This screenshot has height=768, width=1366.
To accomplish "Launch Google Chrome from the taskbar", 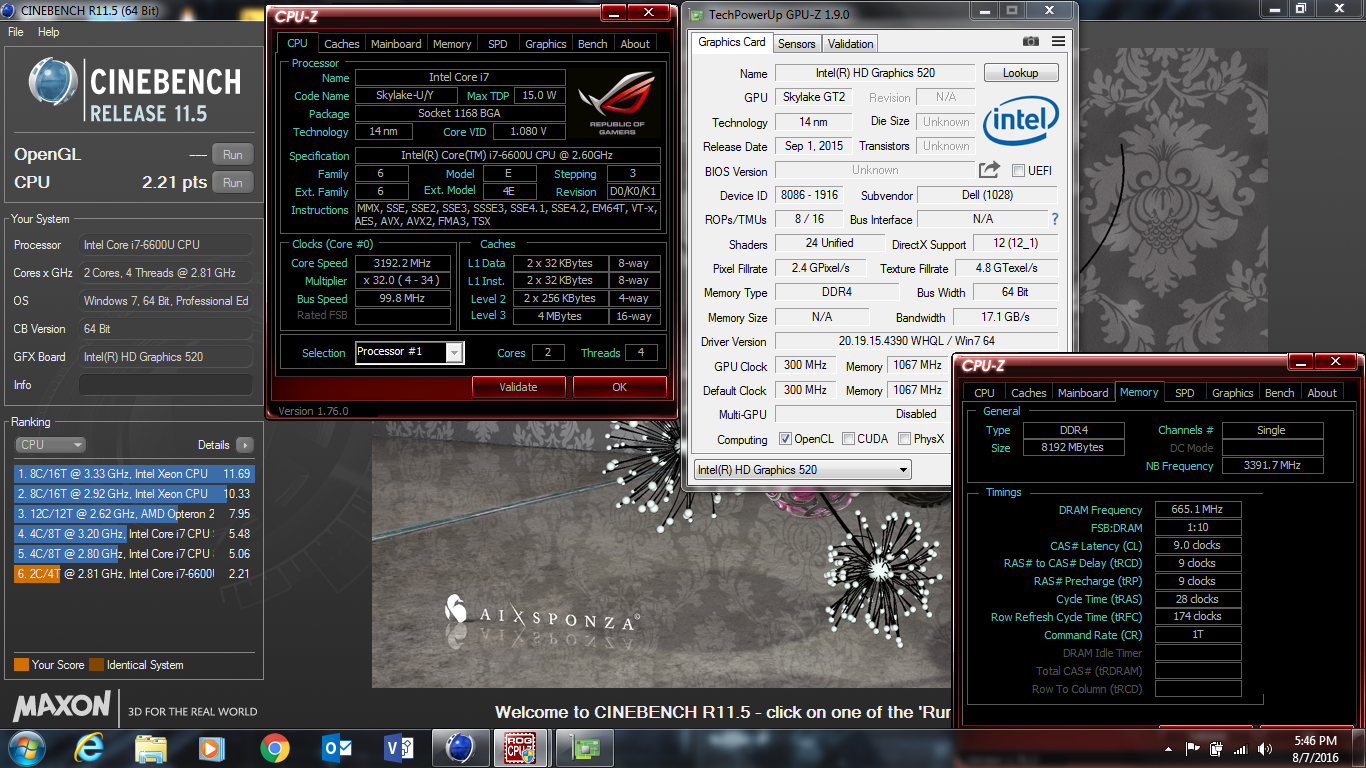I will [x=275, y=748].
